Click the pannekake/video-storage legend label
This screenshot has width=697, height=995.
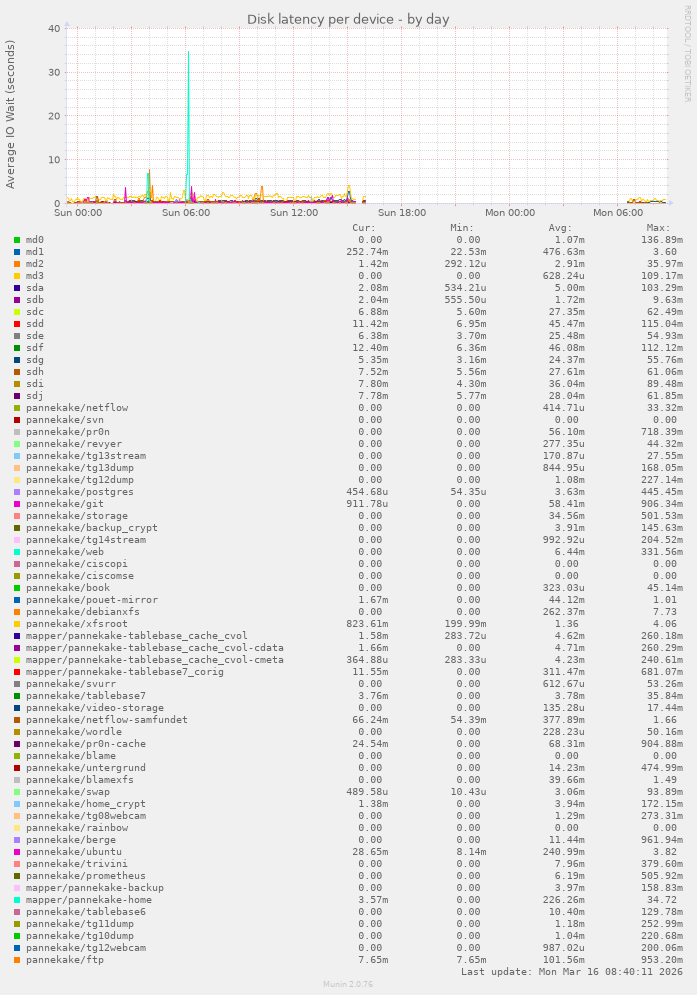pyautogui.click(x=95, y=708)
